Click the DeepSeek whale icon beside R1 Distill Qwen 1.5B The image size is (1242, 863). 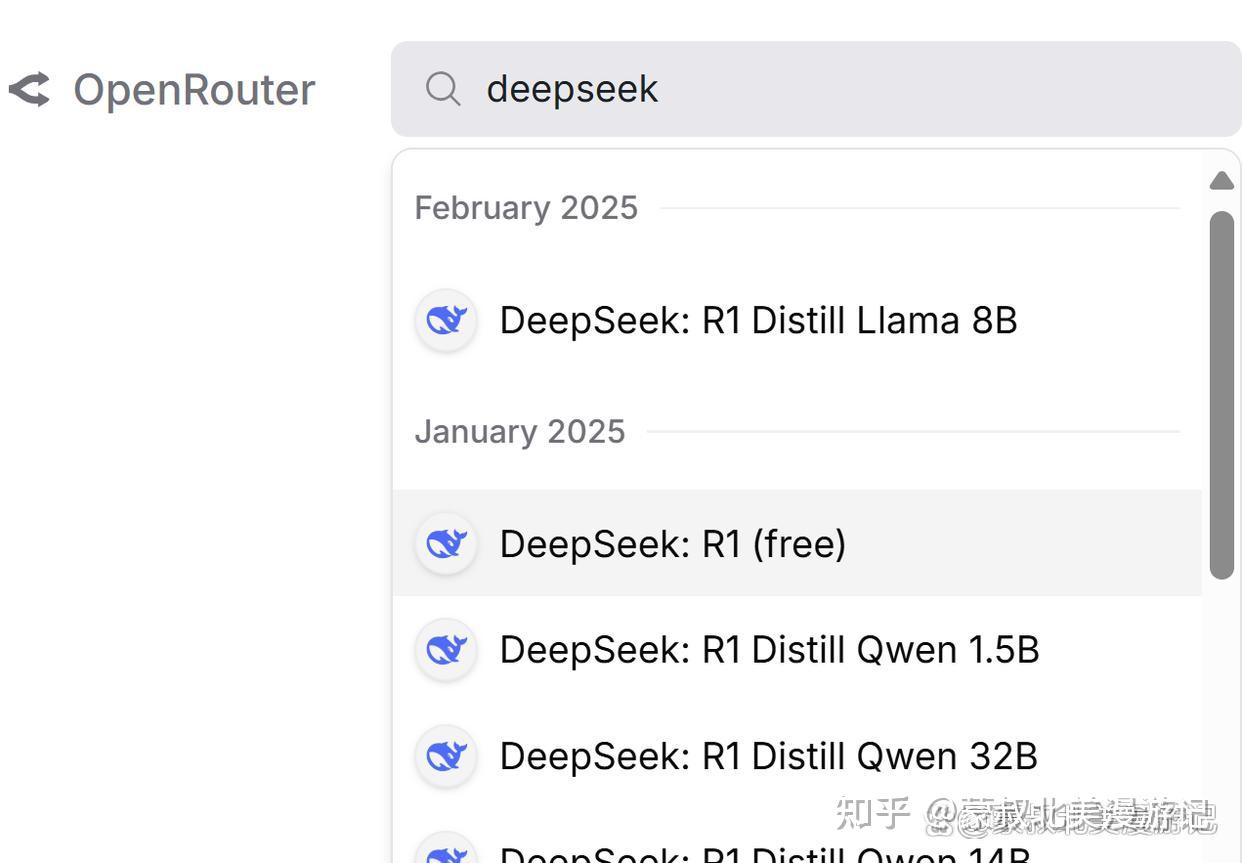[x=446, y=649]
